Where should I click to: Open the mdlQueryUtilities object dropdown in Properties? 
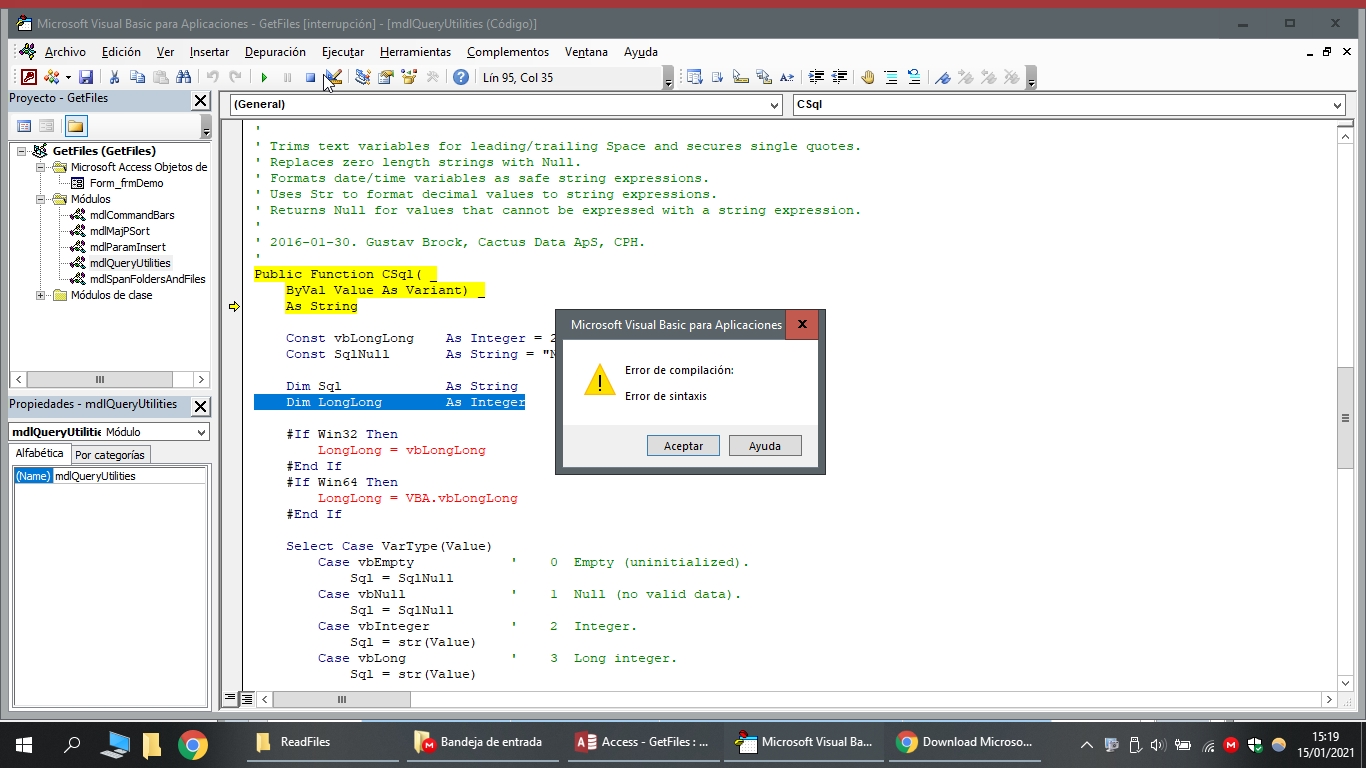click(201, 432)
